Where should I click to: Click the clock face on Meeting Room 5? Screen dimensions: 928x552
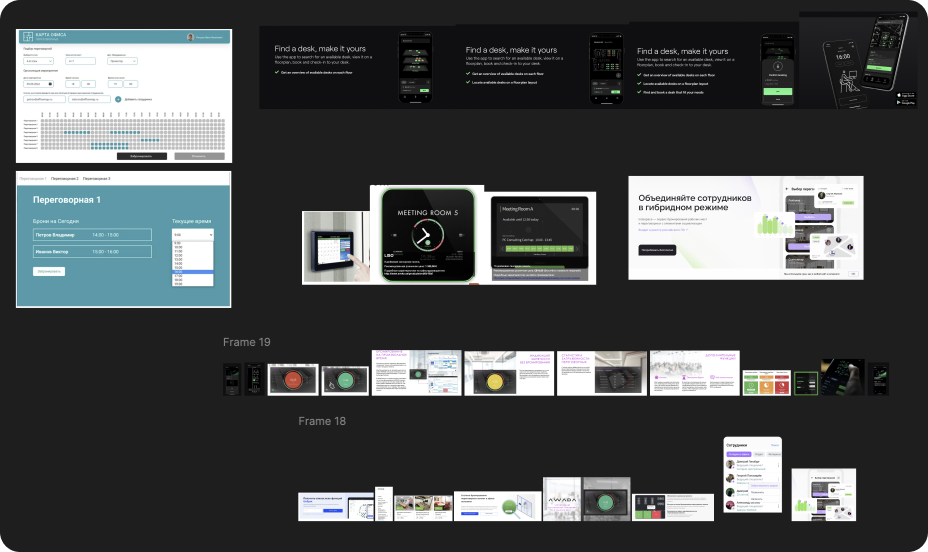pyautogui.click(x=427, y=232)
